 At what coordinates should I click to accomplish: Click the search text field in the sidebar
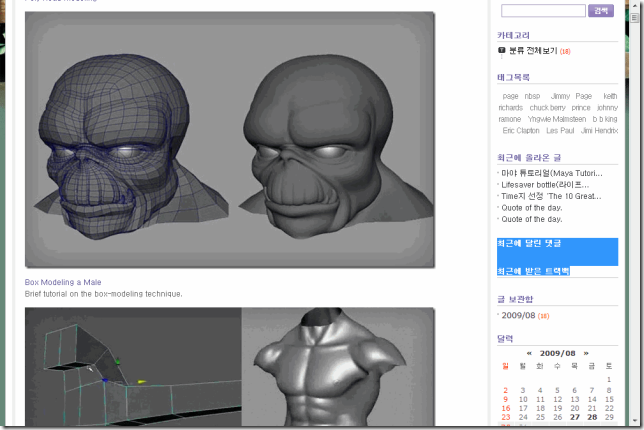543,11
